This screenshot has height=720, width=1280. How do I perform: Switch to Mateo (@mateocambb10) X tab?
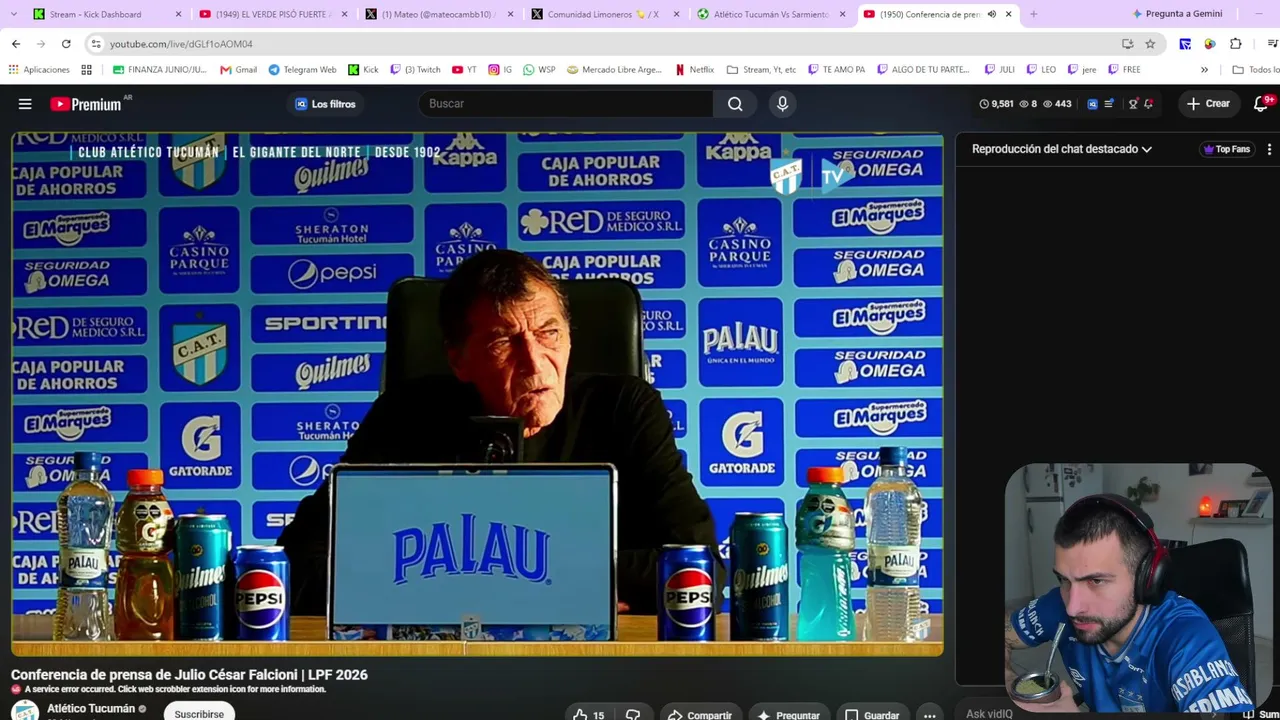(438, 14)
